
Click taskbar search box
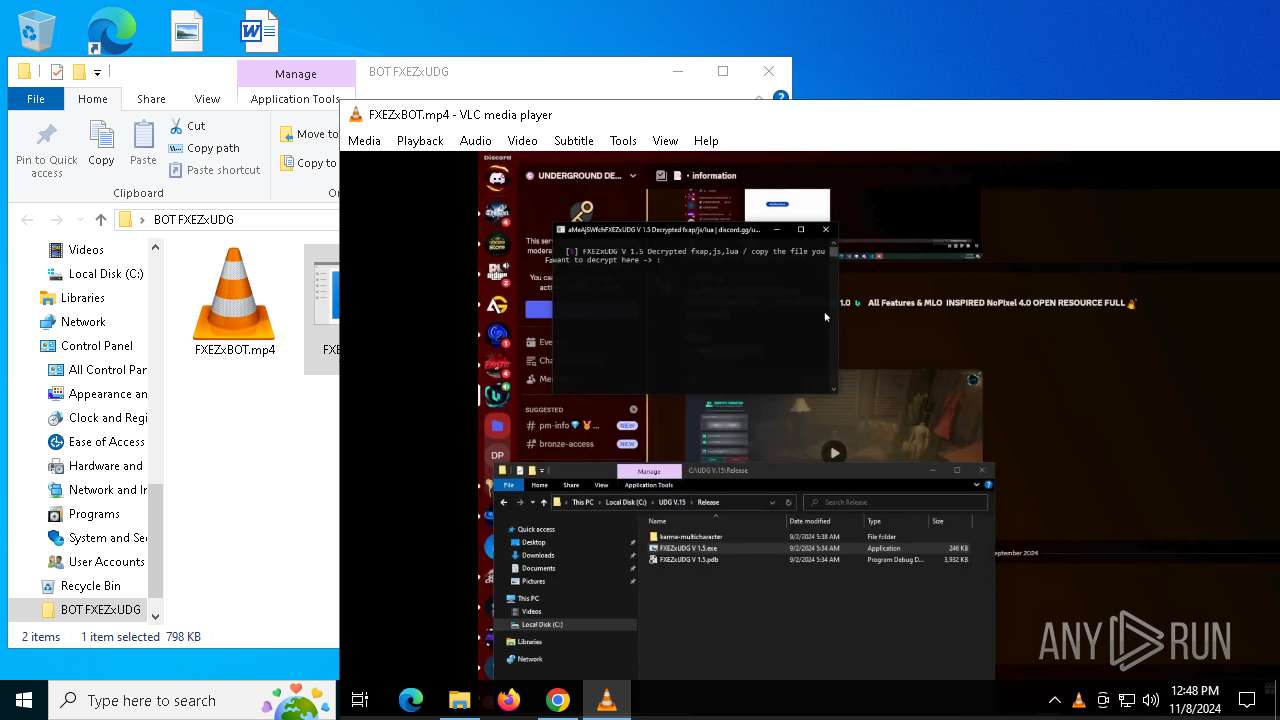tap(192, 700)
